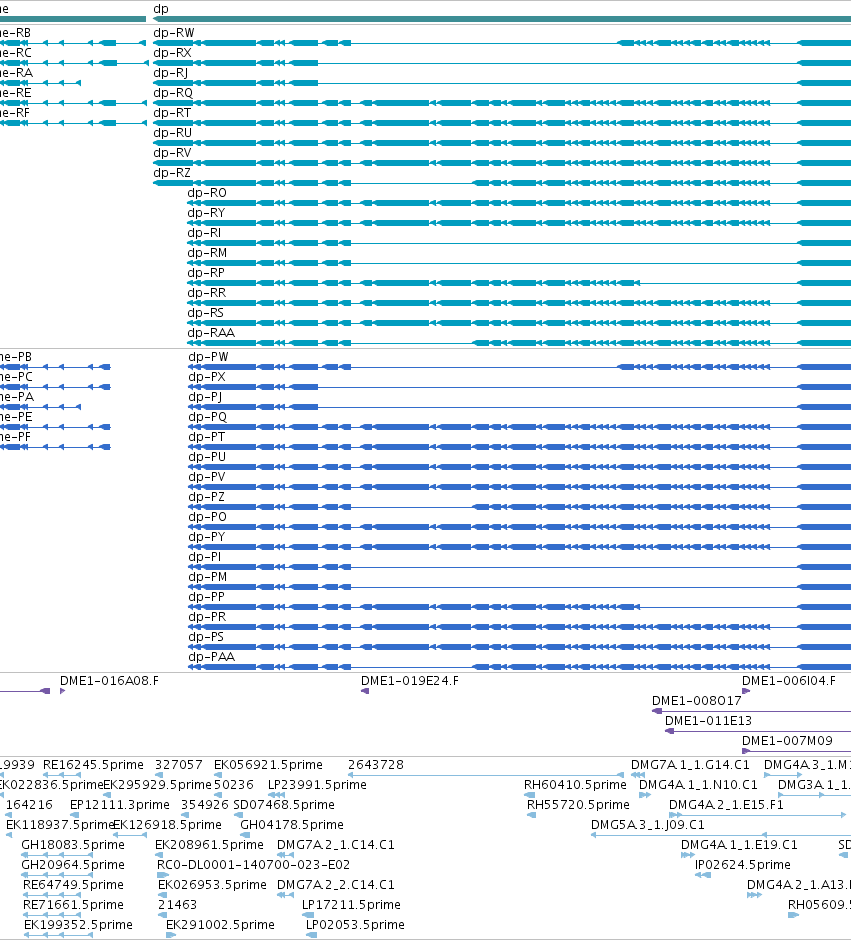This screenshot has width=851, height=940.
Task: Click the DMG7A.1_1.G14.C1 label
Action: tap(690, 764)
